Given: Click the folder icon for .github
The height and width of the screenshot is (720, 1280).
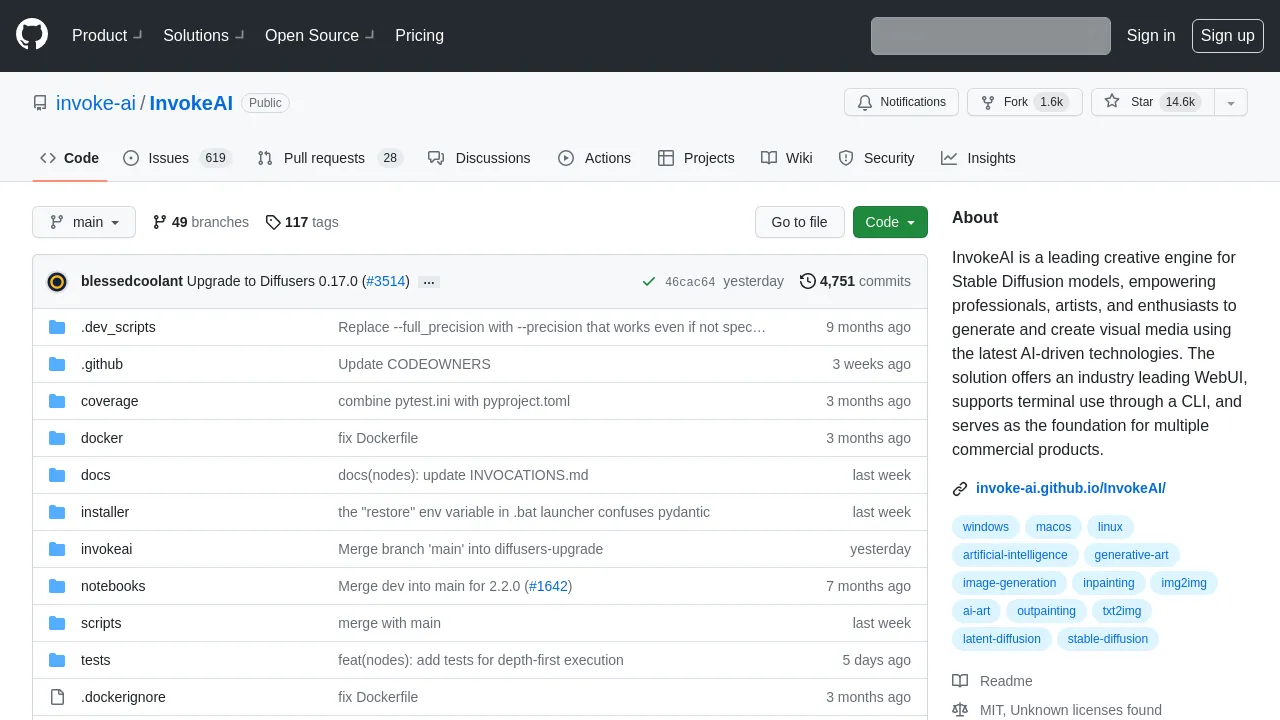Looking at the screenshot, I should [x=57, y=364].
